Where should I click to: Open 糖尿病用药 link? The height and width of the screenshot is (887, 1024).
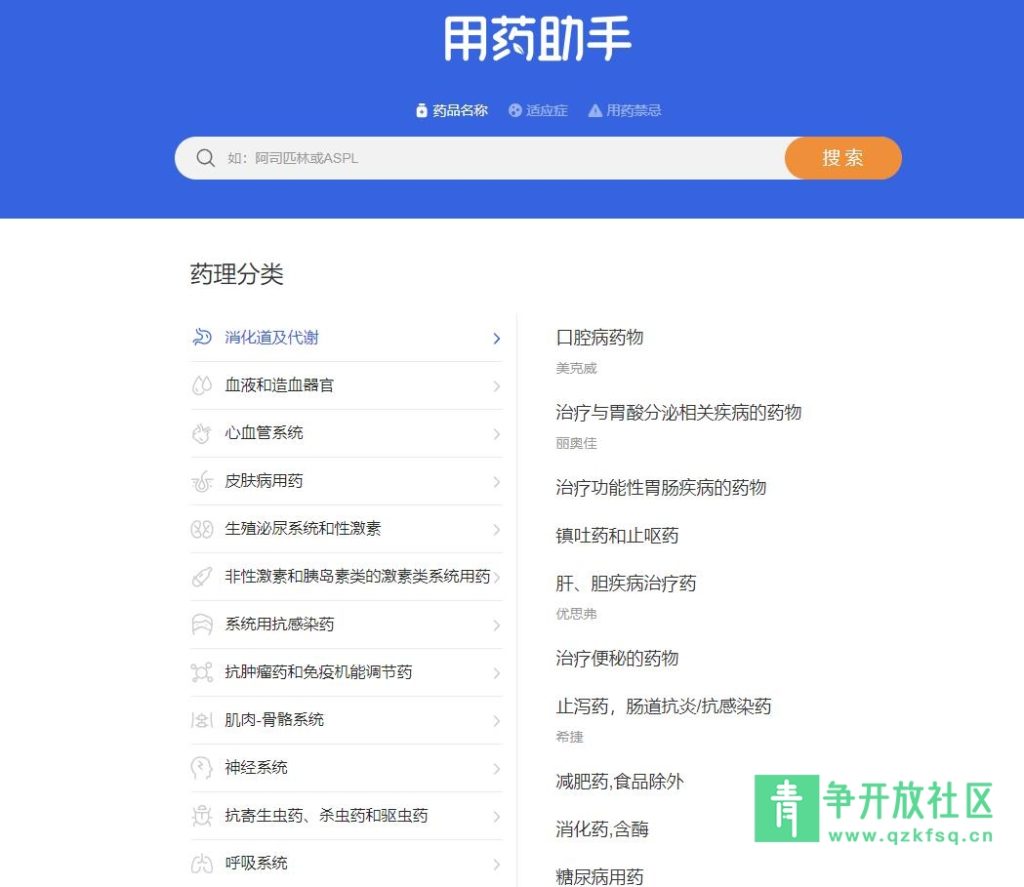coord(600,877)
